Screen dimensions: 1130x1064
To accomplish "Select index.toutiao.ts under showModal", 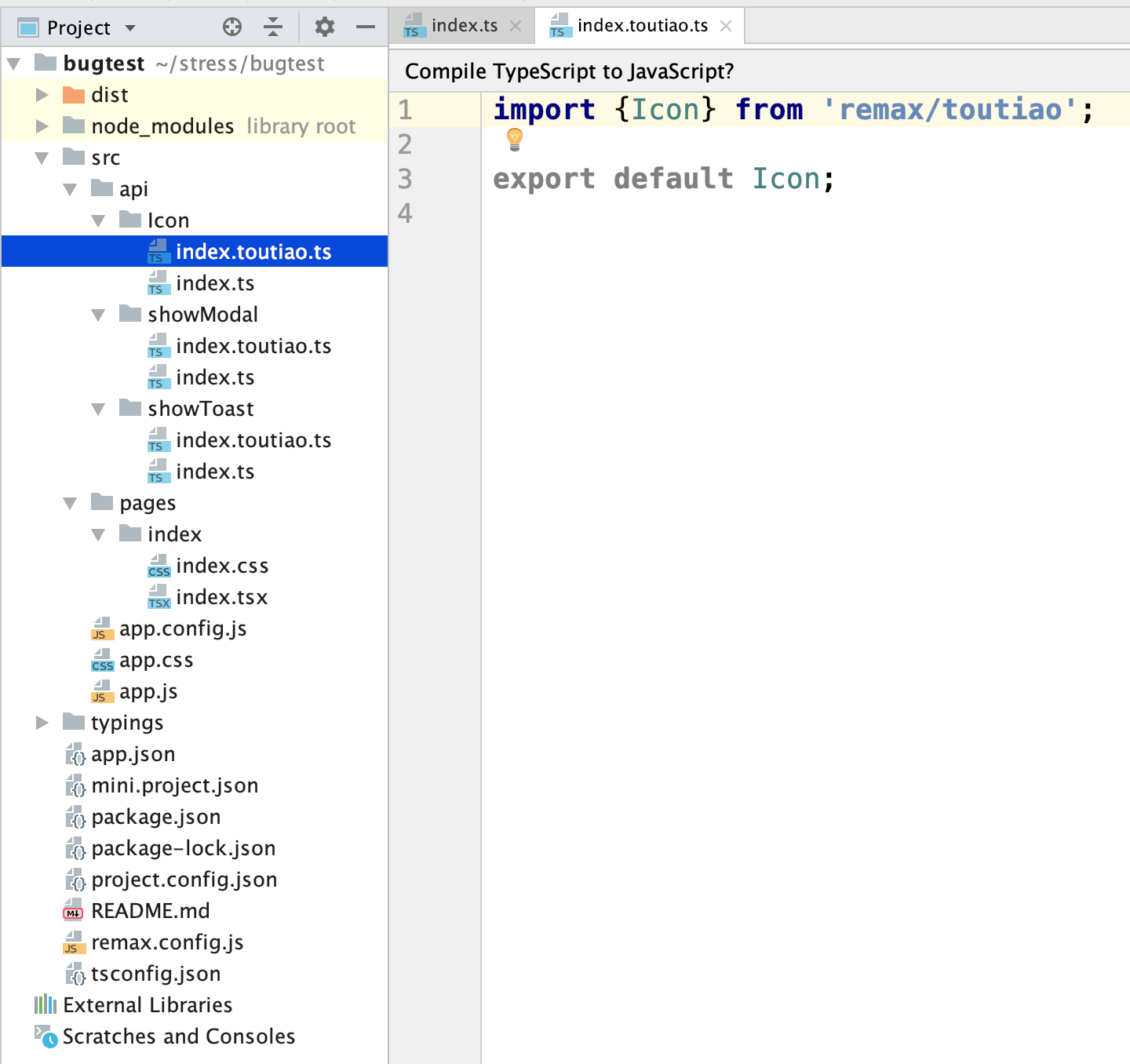I will [253, 346].
